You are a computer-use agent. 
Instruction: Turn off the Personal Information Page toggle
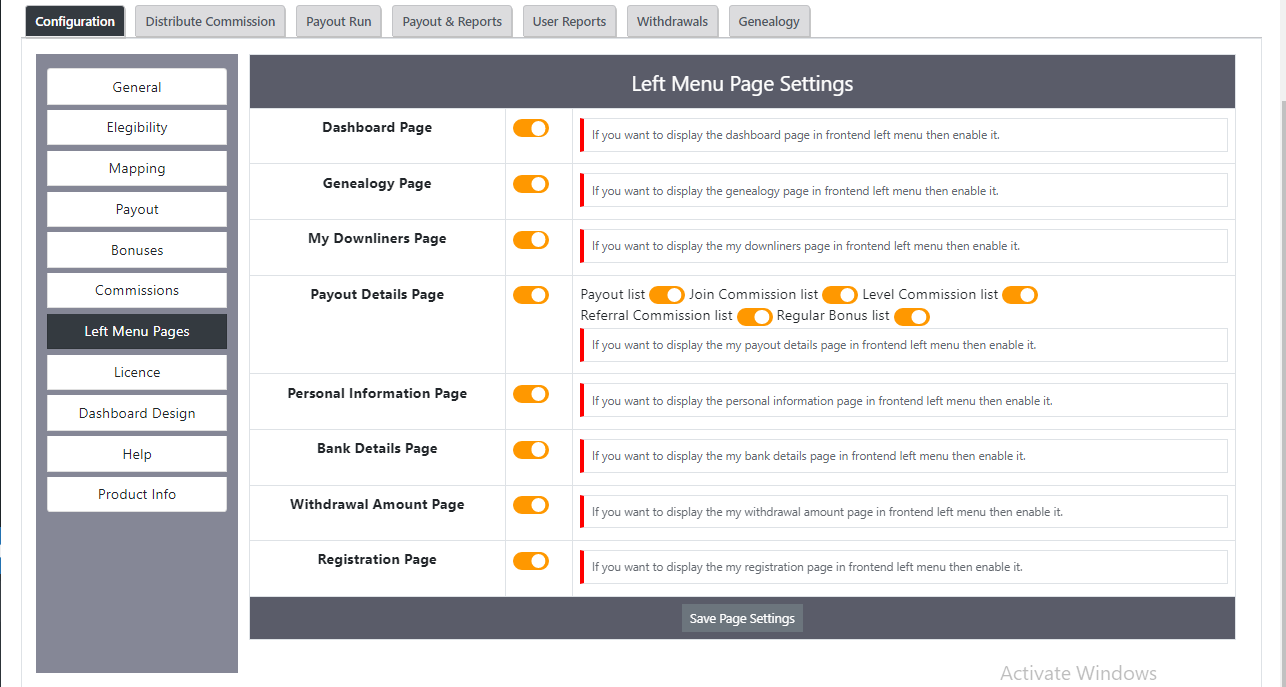point(530,393)
